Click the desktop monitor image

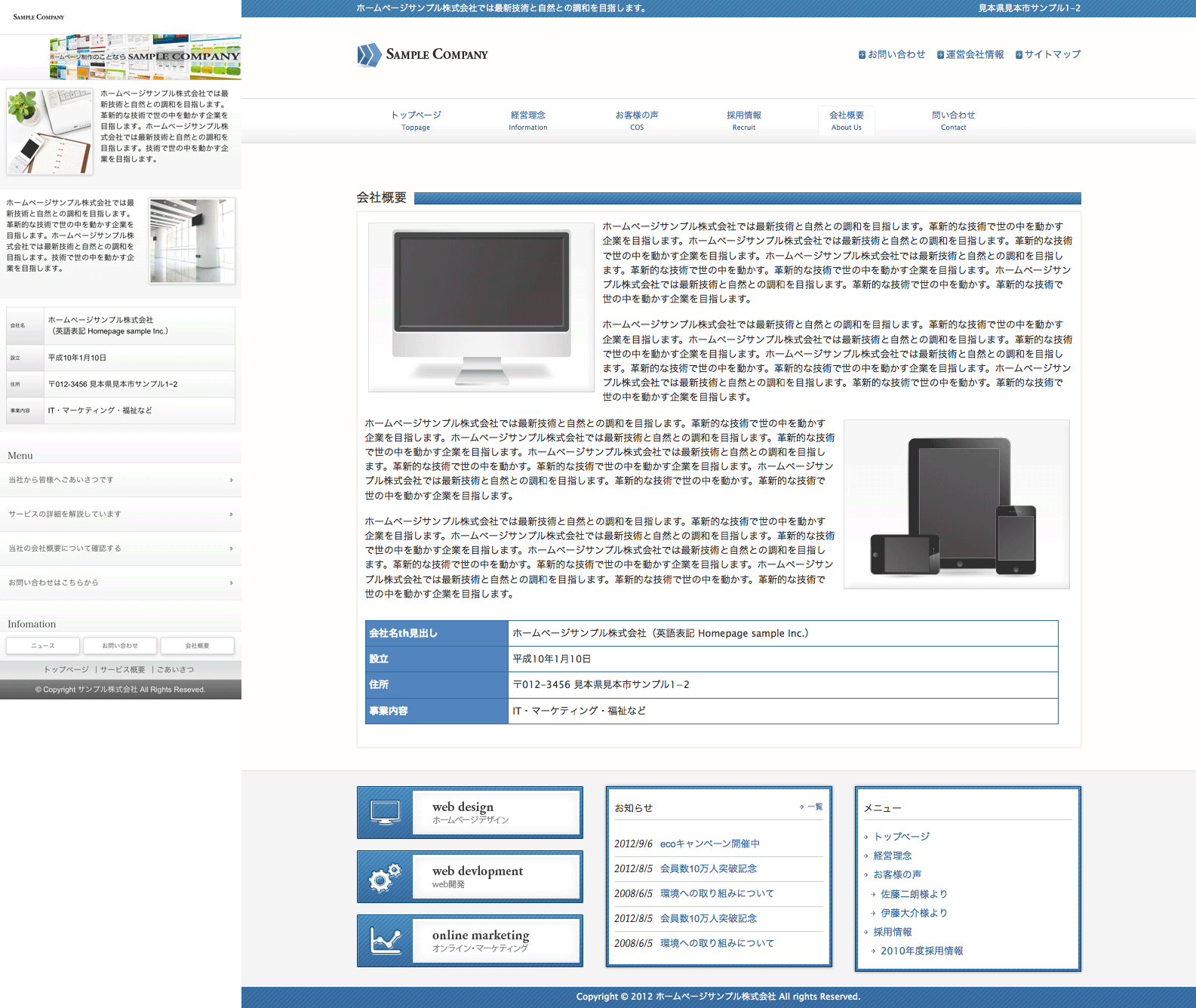(481, 307)
